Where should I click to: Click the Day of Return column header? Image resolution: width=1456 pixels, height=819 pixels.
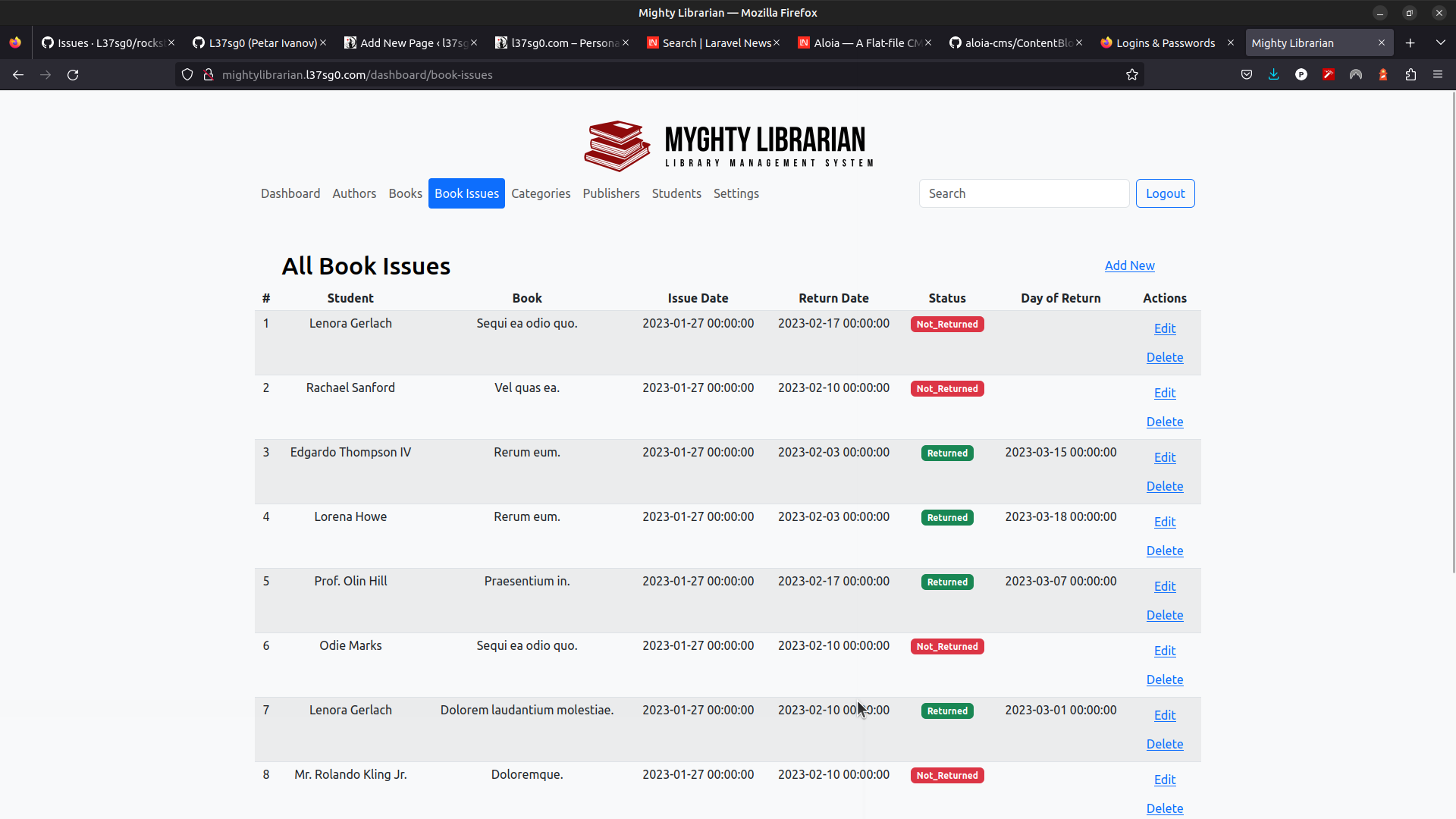[x=1060, y=298]
